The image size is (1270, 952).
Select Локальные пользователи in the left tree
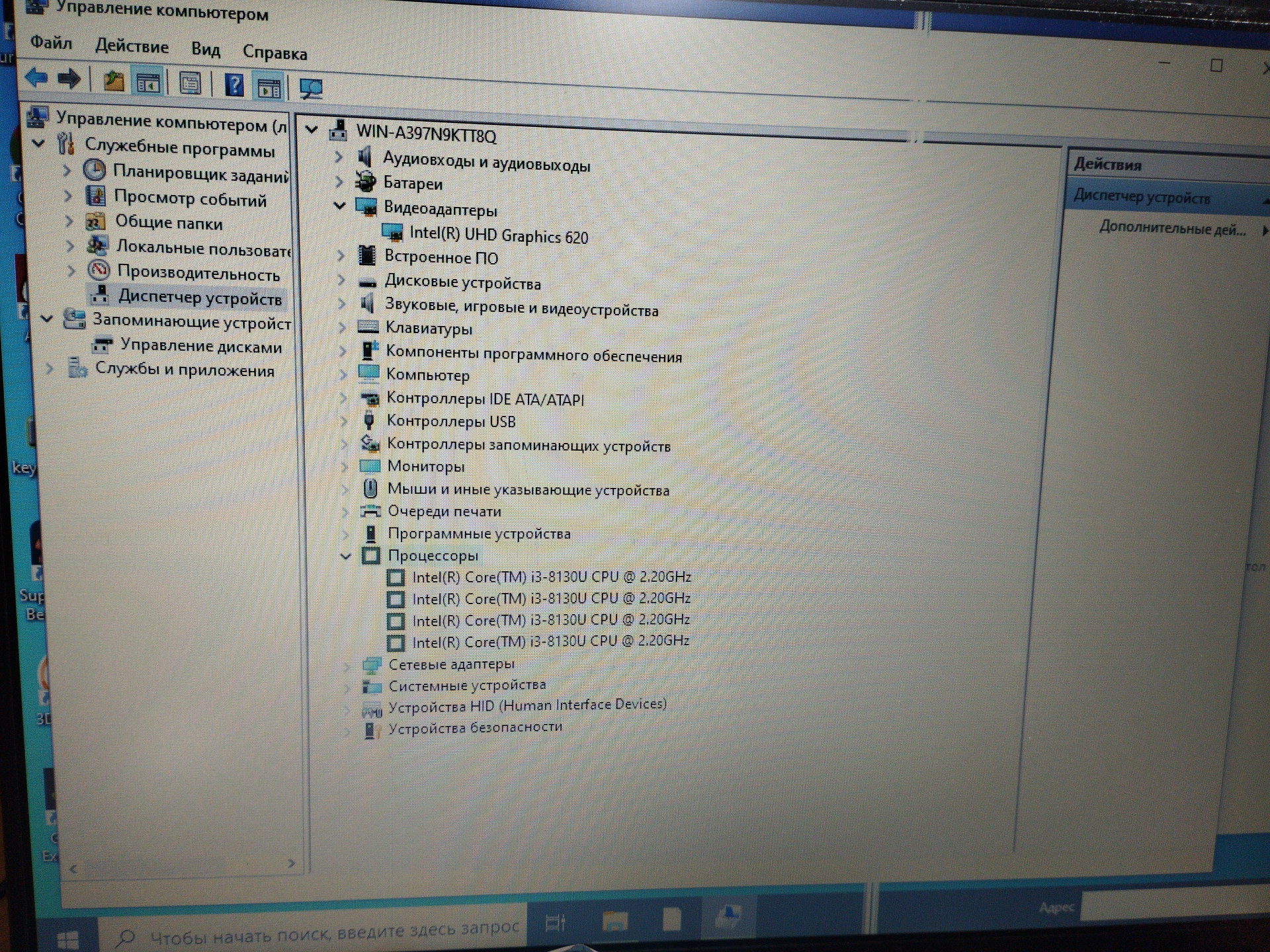204,249
